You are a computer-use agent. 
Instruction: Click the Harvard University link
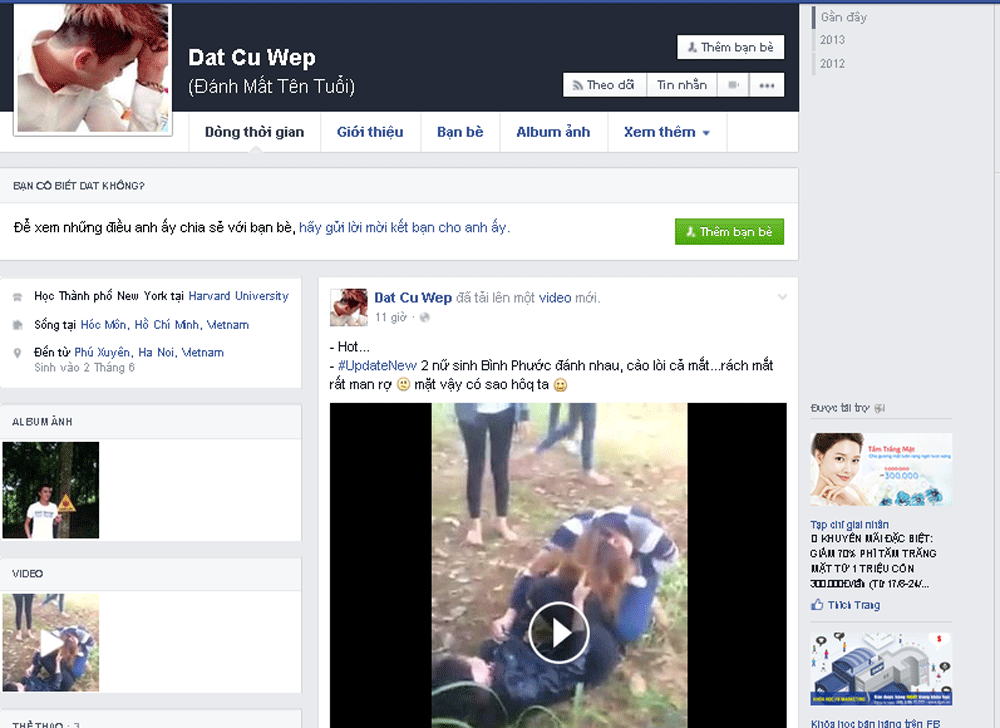pyautogui.click(x=238, y=296)
